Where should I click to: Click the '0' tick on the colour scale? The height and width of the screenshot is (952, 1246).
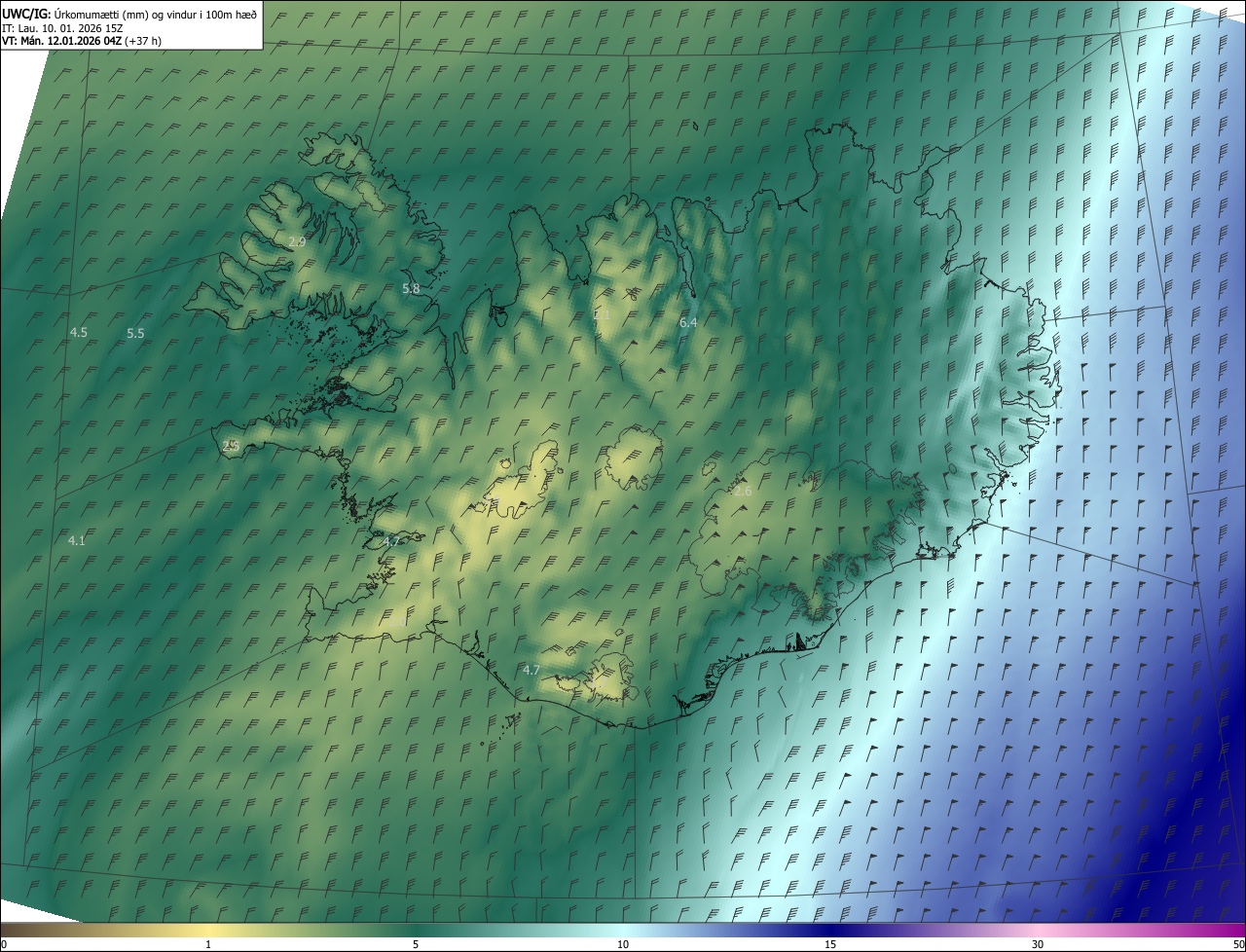[4, 945]
